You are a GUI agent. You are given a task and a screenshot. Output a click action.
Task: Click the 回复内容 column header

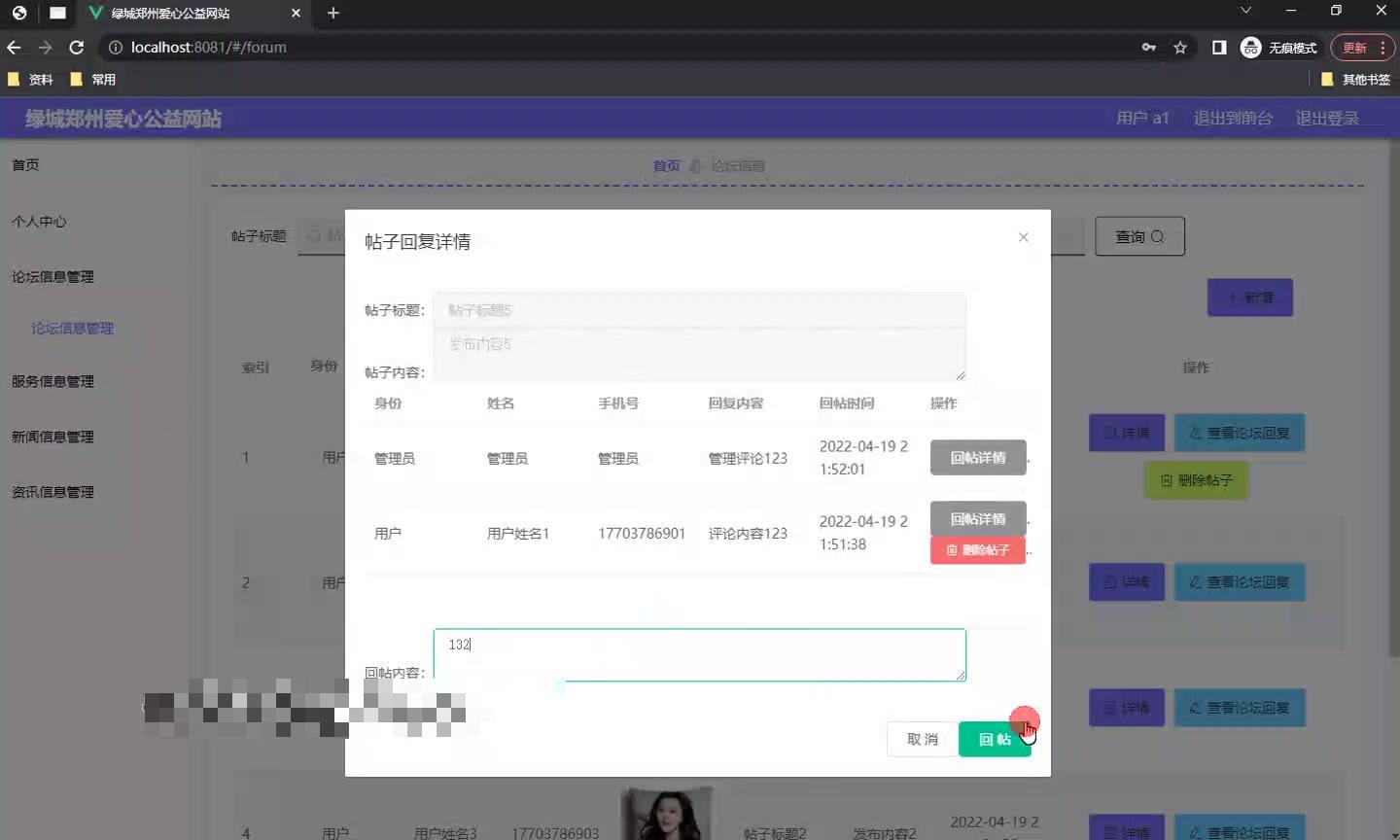click(x=736, y=403)
